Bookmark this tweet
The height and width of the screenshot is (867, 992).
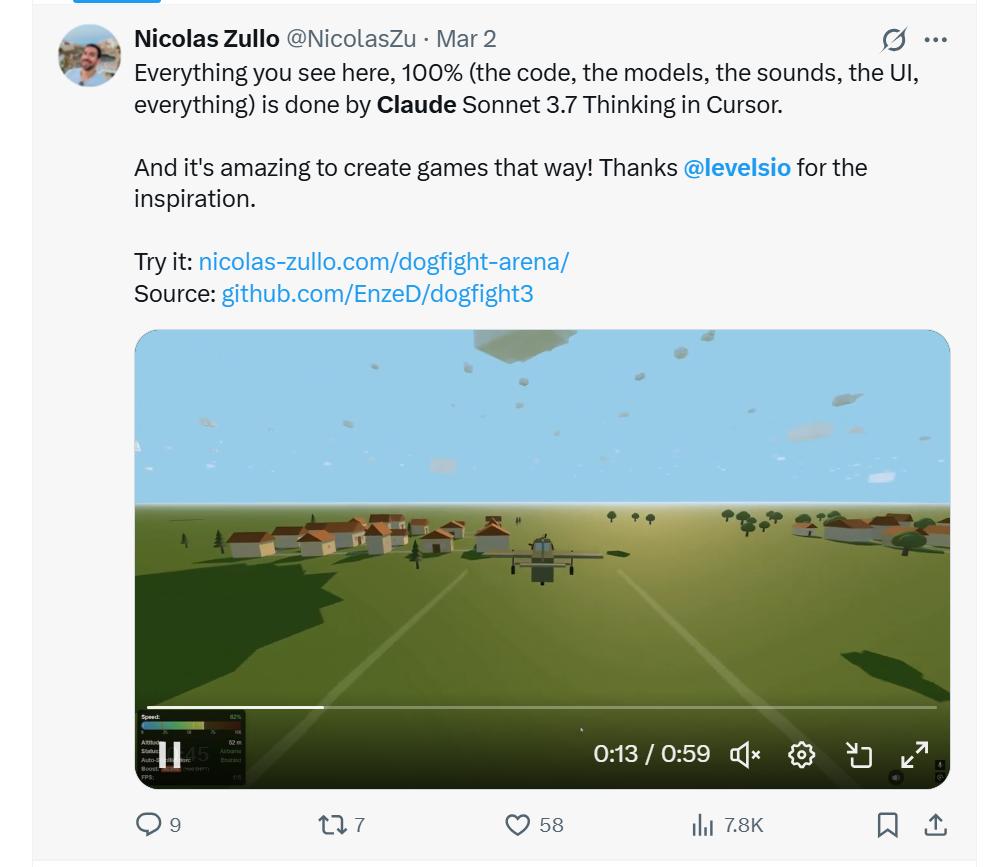[887, 825]
